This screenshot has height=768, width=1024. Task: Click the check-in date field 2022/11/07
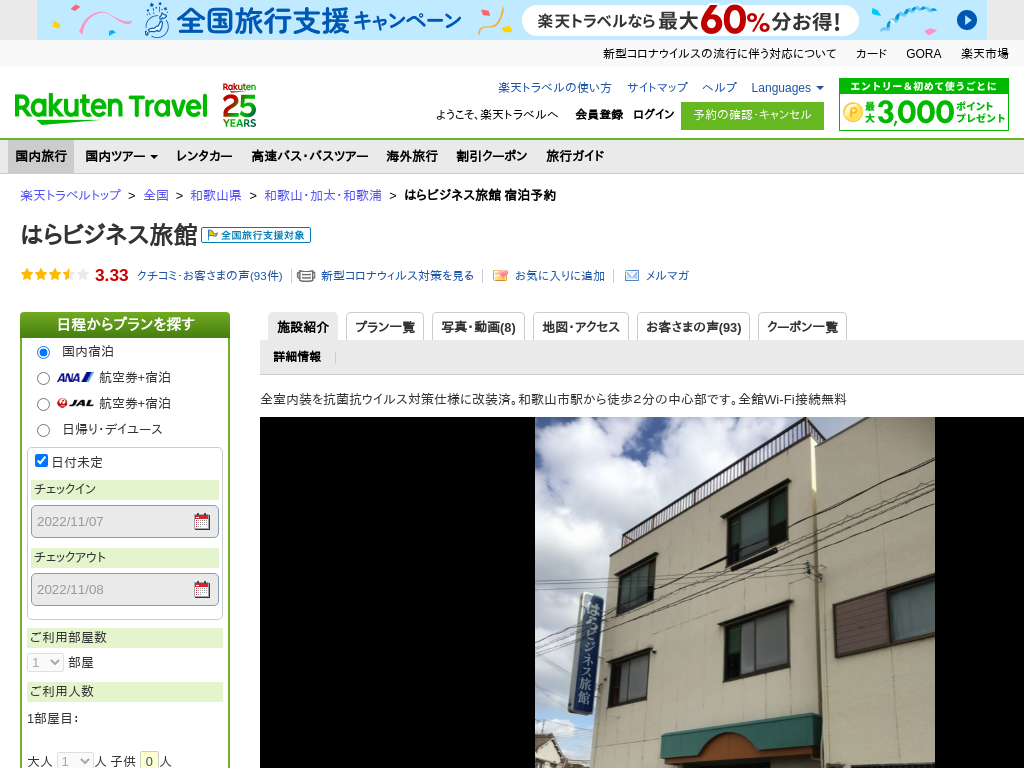tap(125, 521)
